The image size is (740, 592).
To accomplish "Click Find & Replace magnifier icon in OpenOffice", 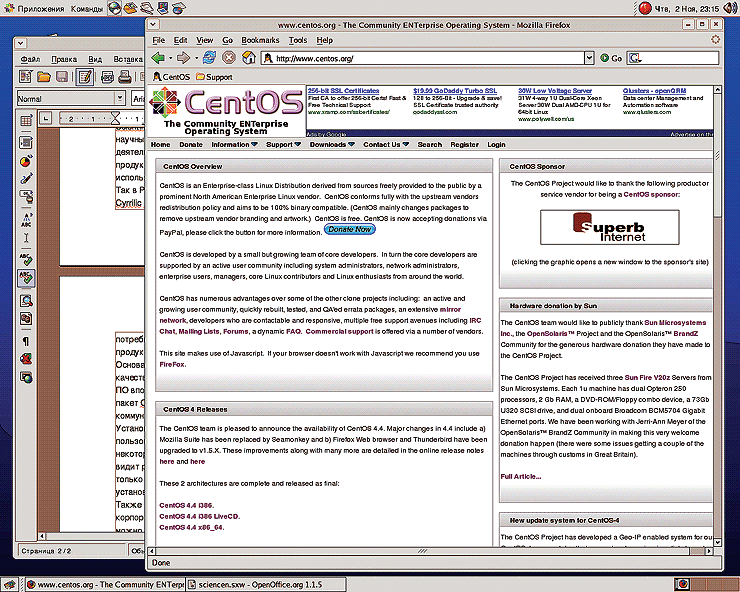I will coord(26,300).
